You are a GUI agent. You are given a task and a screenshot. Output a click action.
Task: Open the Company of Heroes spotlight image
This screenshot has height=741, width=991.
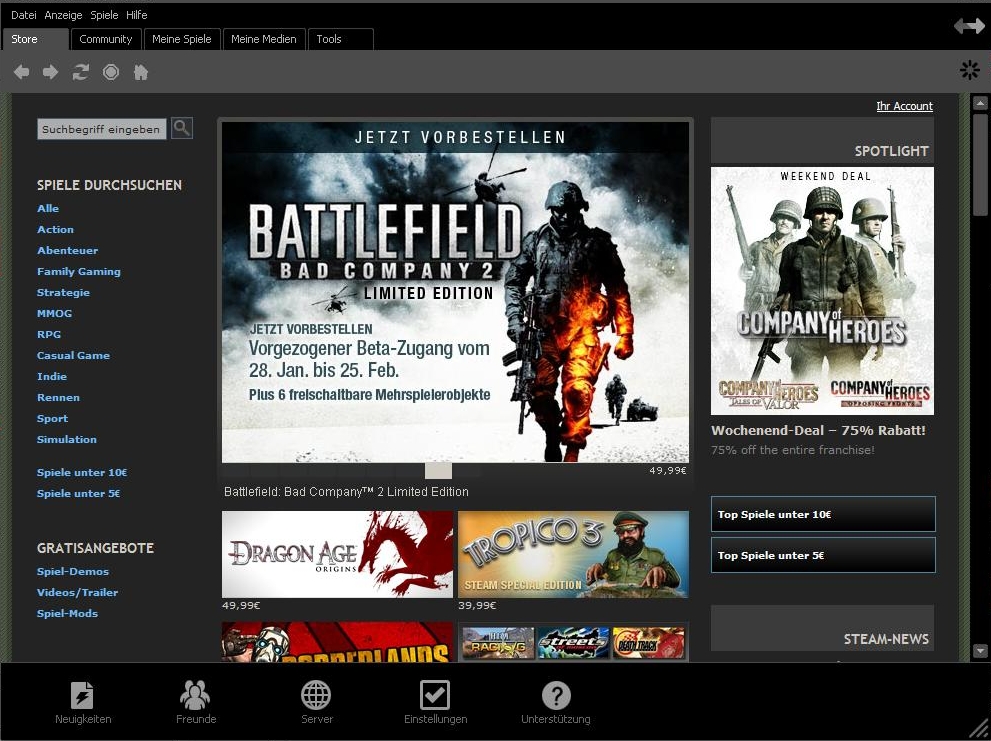point(822,291)
